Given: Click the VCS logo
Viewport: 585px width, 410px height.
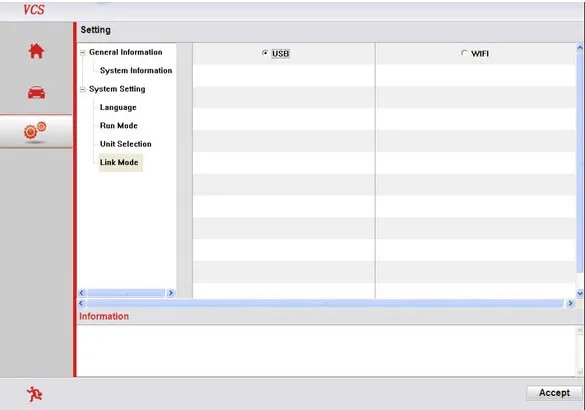Looking at the screenshot, I should (34, 9).
